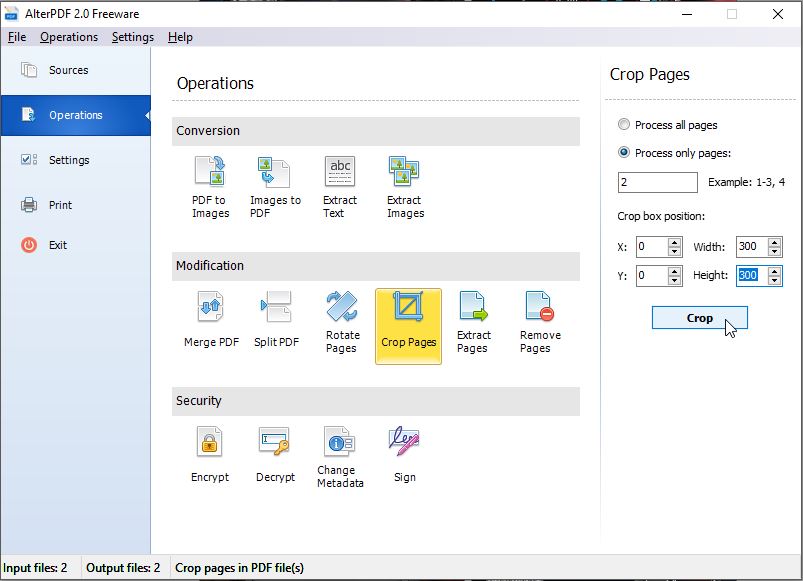Increase the crop Width value
803x581 pixels.
[774, 242]
